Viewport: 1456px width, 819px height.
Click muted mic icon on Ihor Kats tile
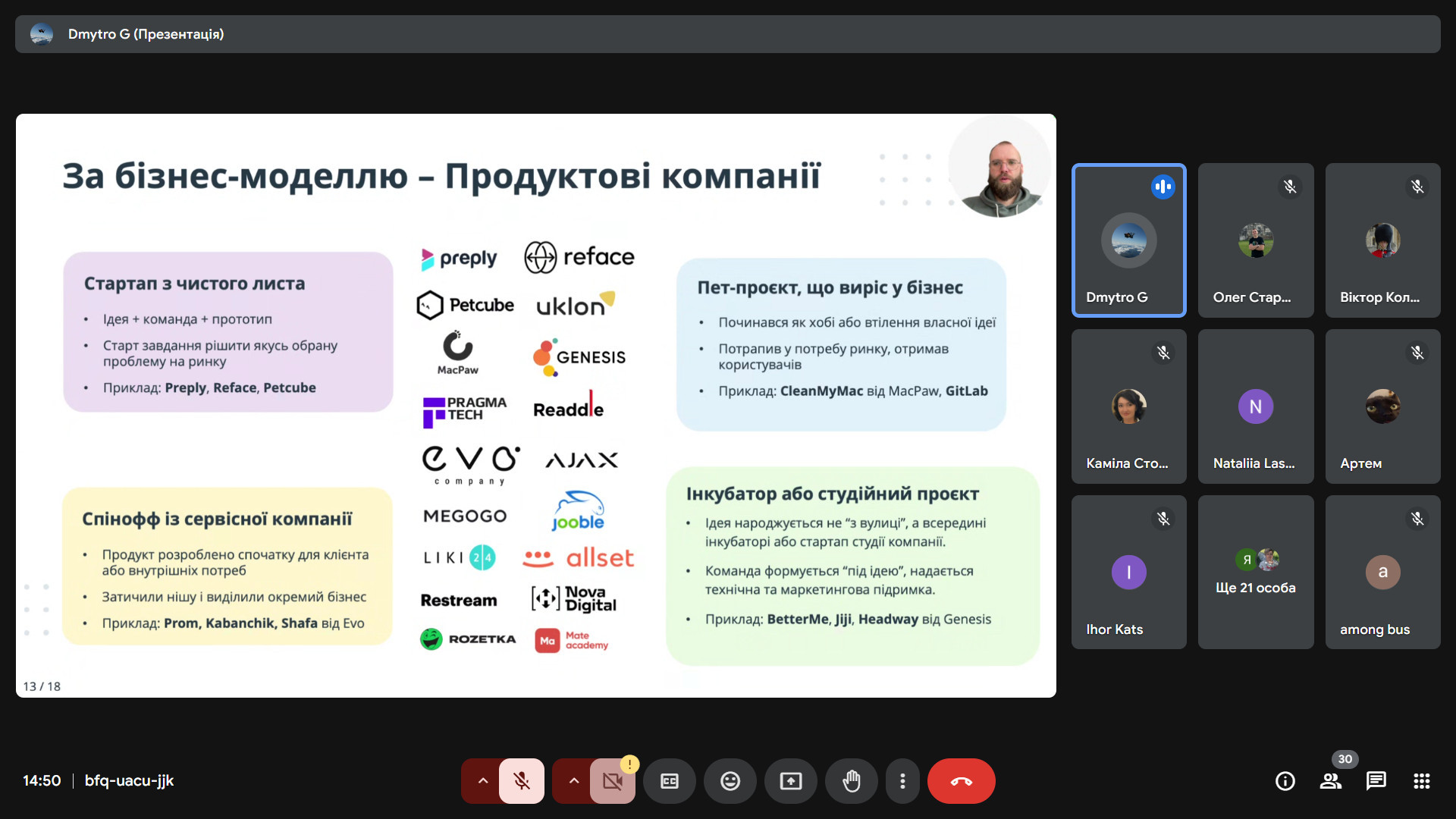tap(1163, 519)
